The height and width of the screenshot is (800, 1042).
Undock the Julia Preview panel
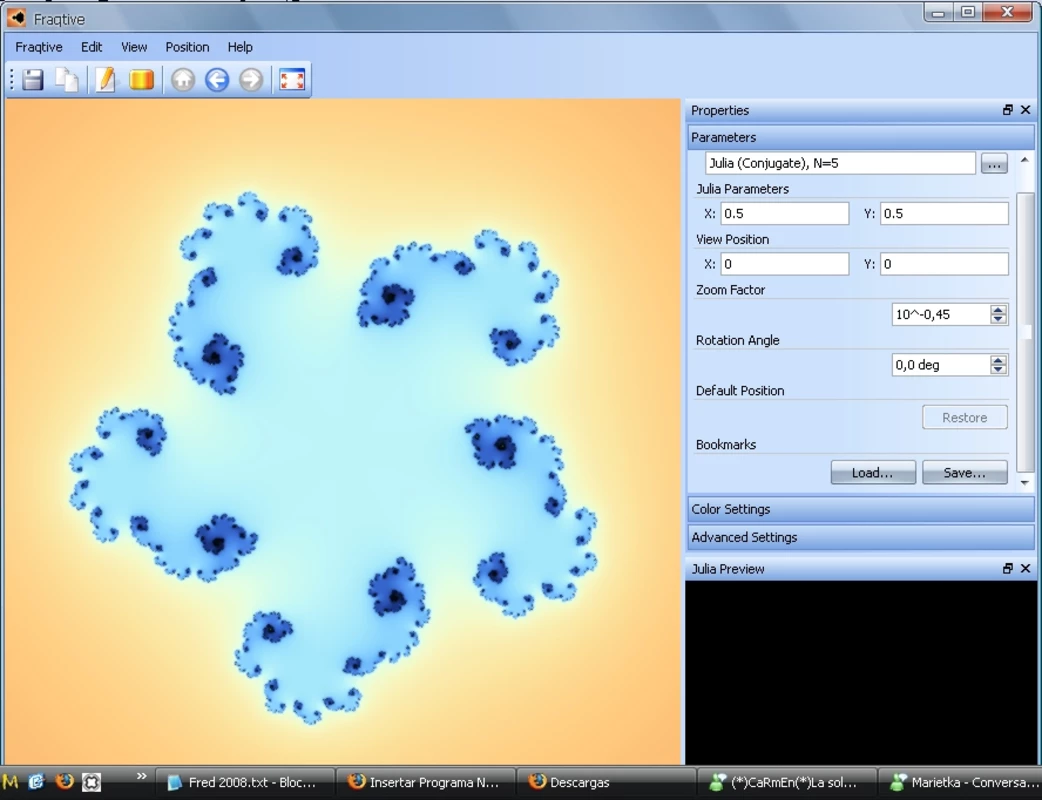pyautogui.click(x=1007, y=568)
